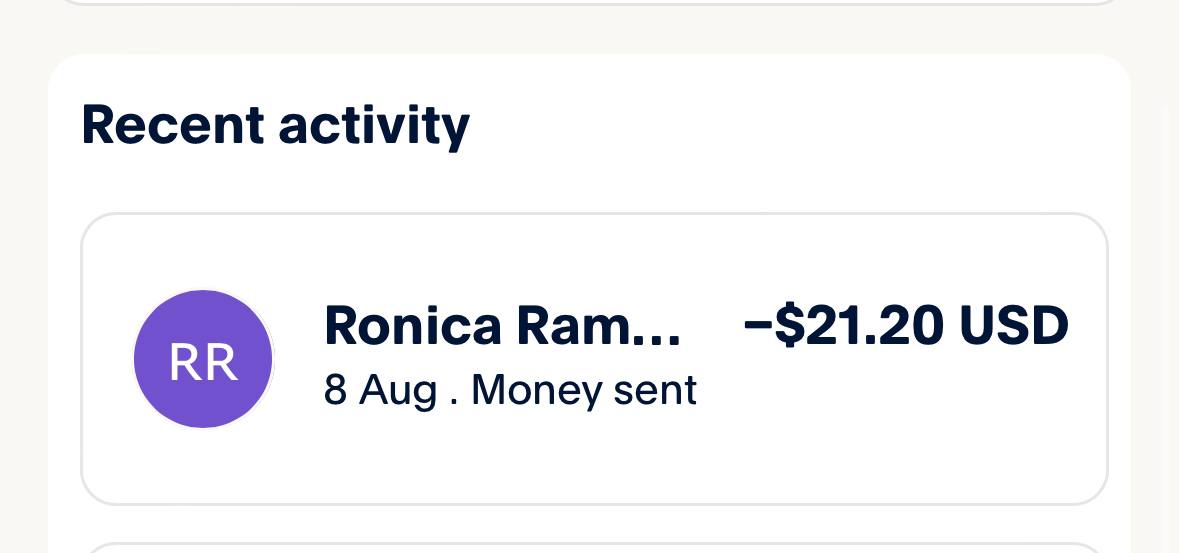Click the Money sent status label
The width and height of the screenshot is (1179, 553).
coord(583,390)
